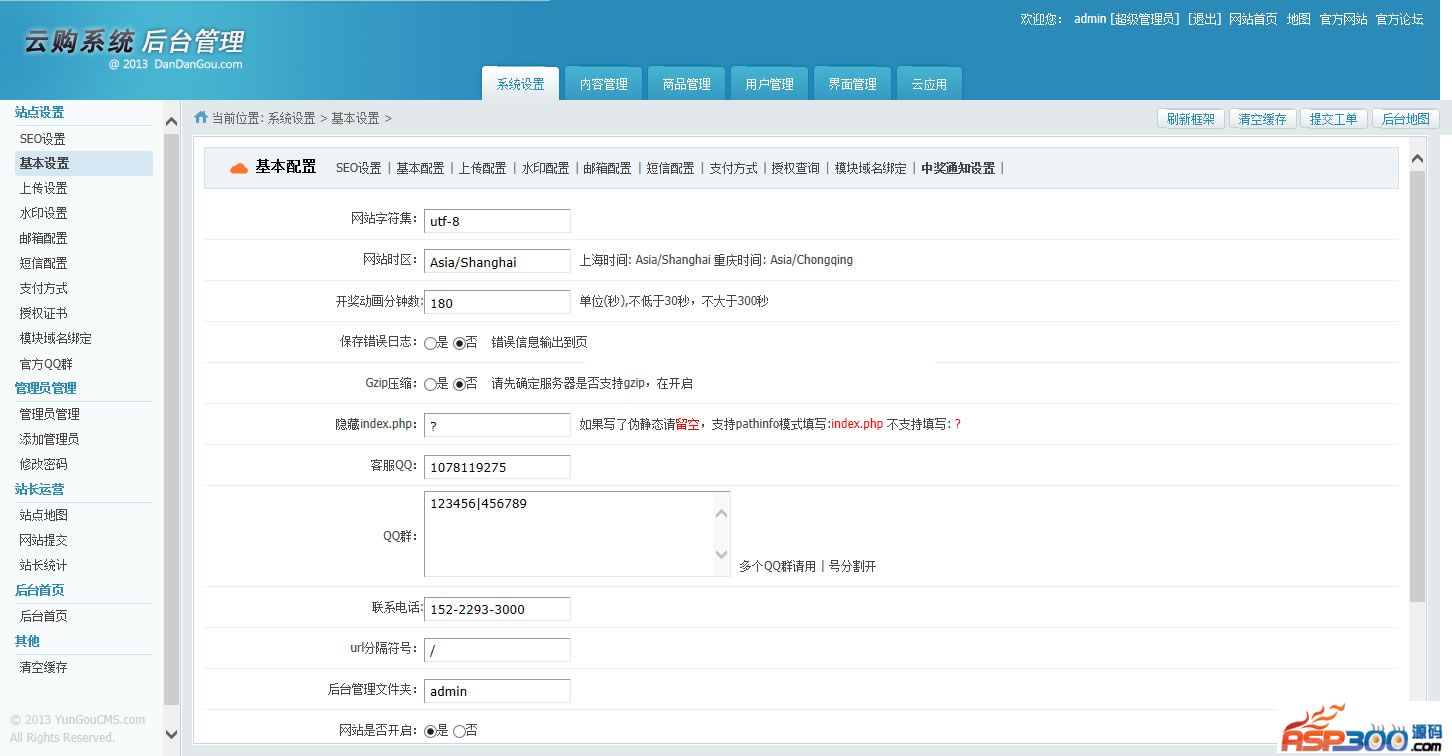Screen dimensions: 1452x756
Task: Open the 中奖通知设置 link
Action: [958, 168]
